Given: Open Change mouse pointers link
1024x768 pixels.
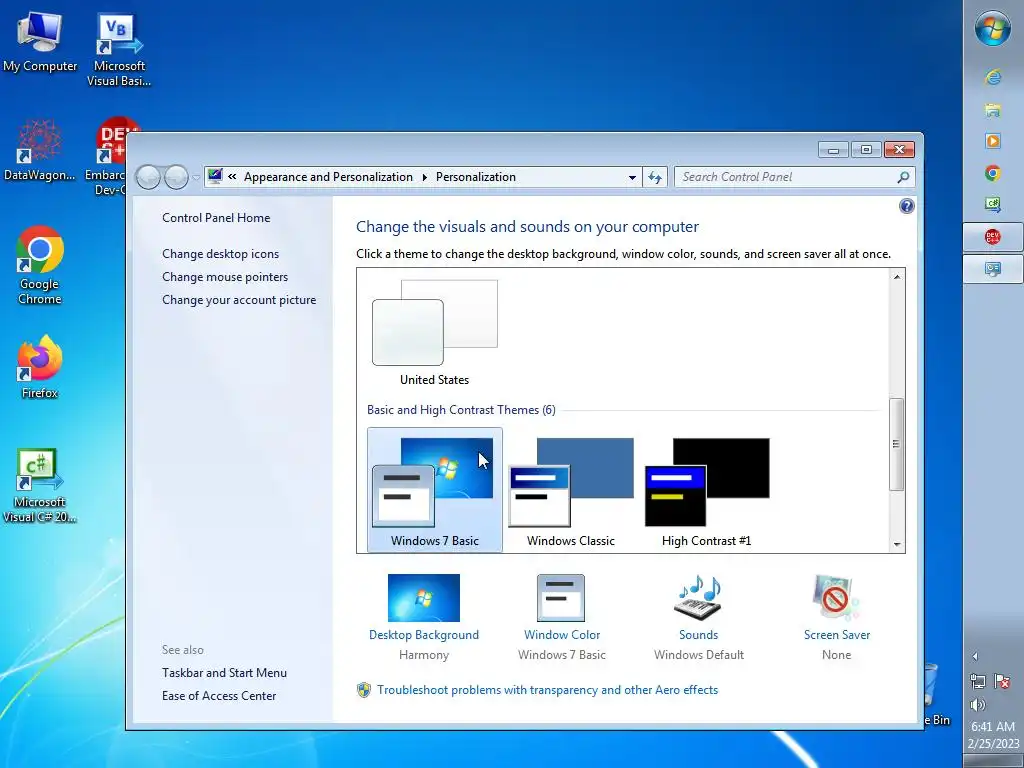Looking at the screenshot, I should pyautogui.click(x=225, y=277).
